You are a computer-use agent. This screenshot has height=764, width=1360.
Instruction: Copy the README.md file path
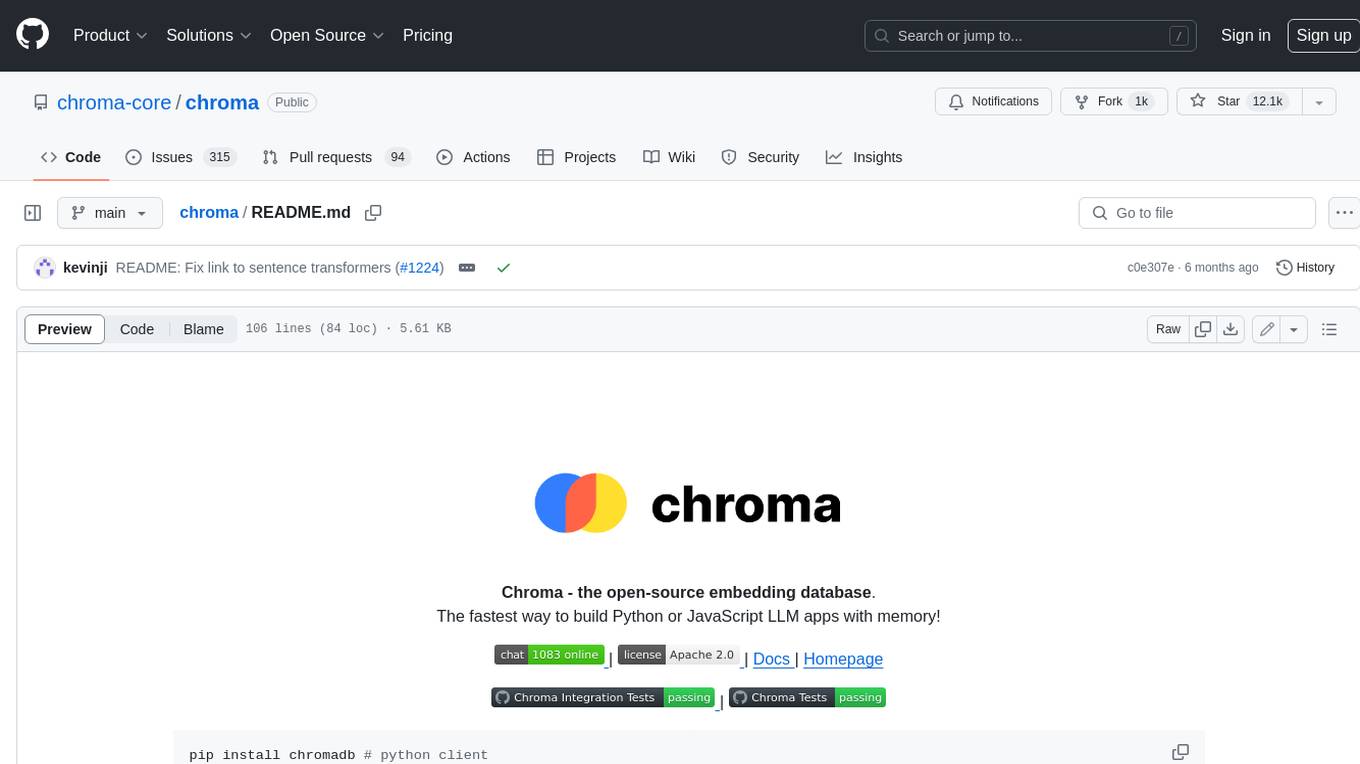click(x=373, y=213)
